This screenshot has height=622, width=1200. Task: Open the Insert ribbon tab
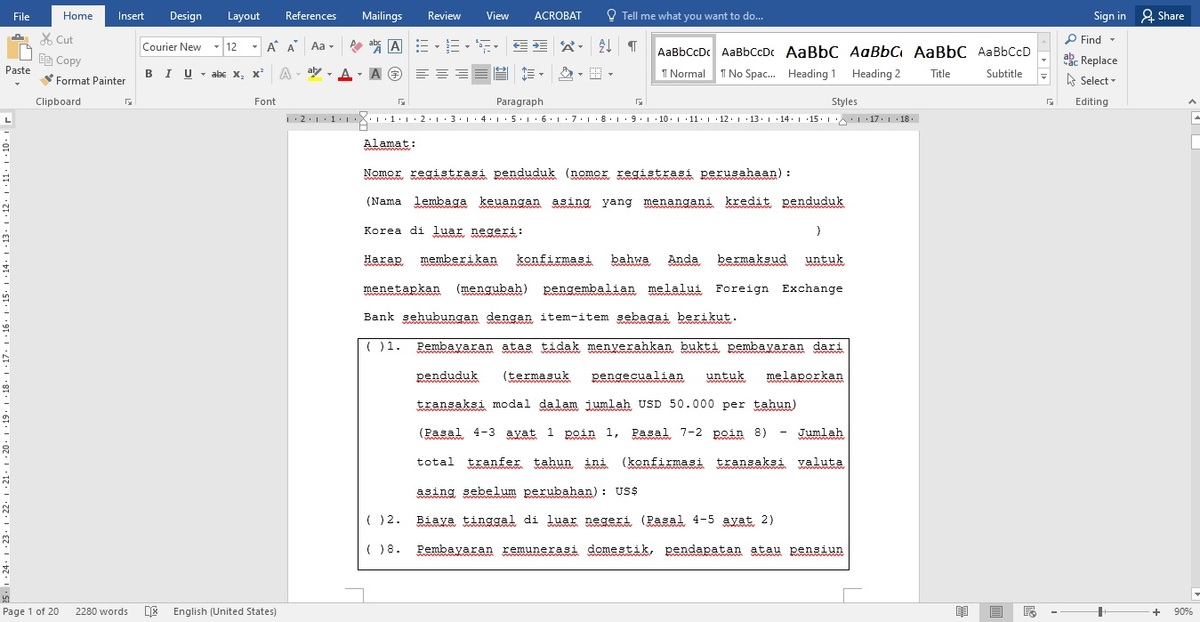pyautogui.click(x=131, y=16)
